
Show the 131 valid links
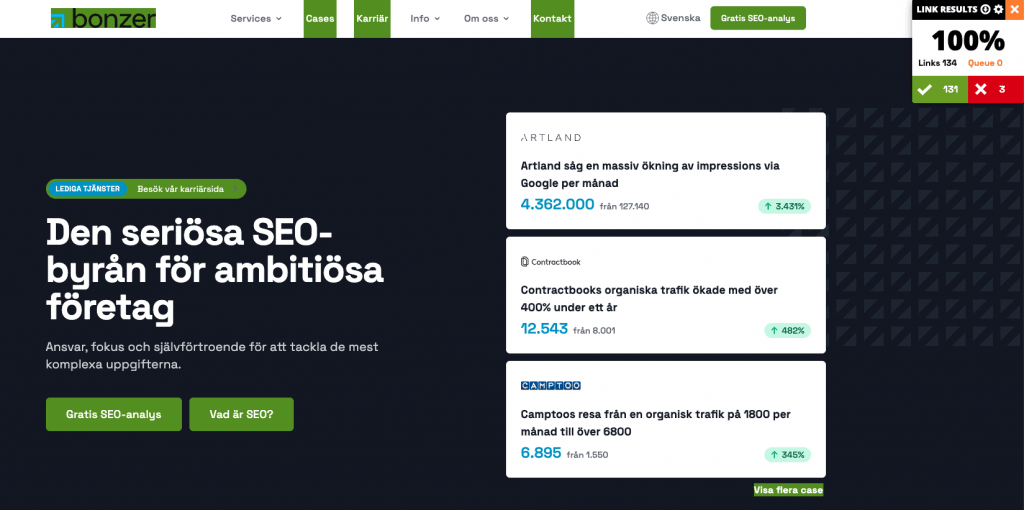click(939, 89)
